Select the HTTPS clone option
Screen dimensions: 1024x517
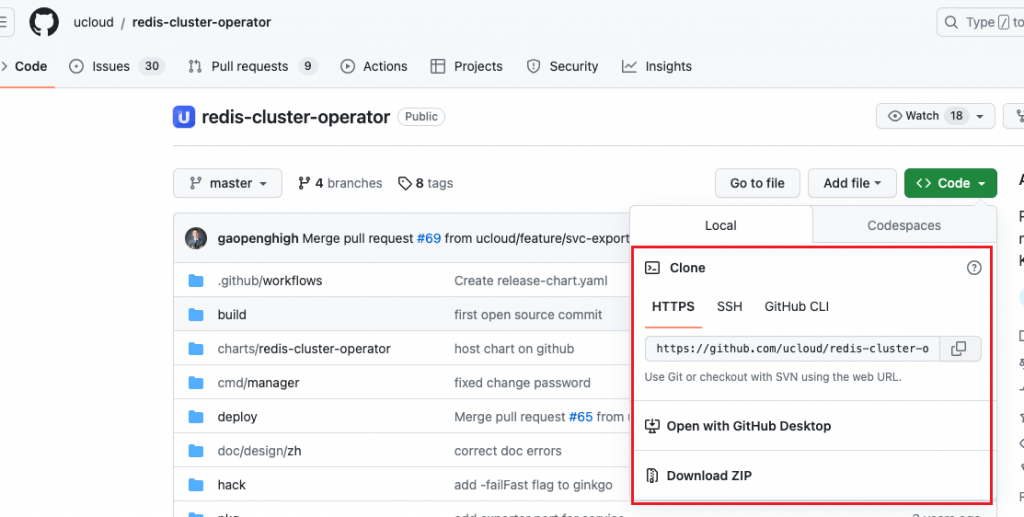coord(673,307)
